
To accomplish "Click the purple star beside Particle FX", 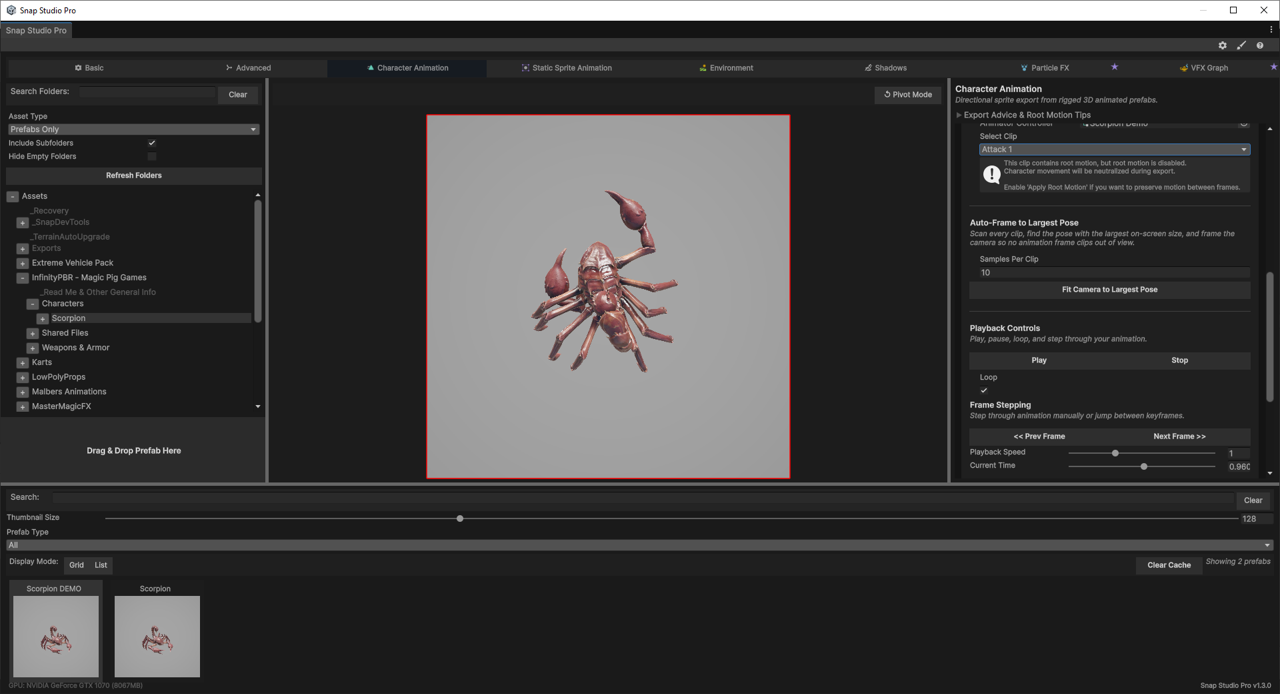I will point(1114,67).
